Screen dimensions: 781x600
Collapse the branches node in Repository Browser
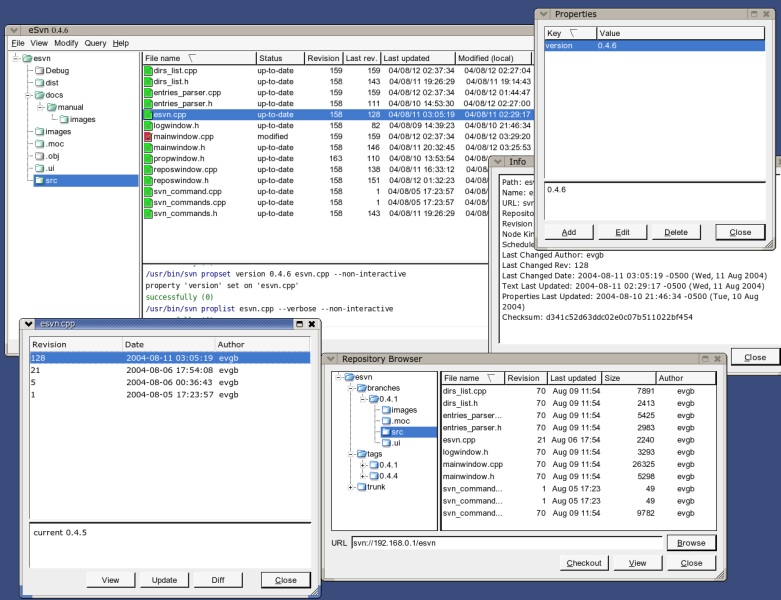(x=351, y=388)
